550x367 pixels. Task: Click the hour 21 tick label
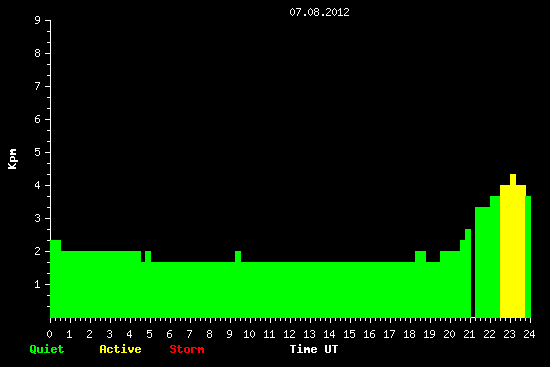[x=469, y=334]
